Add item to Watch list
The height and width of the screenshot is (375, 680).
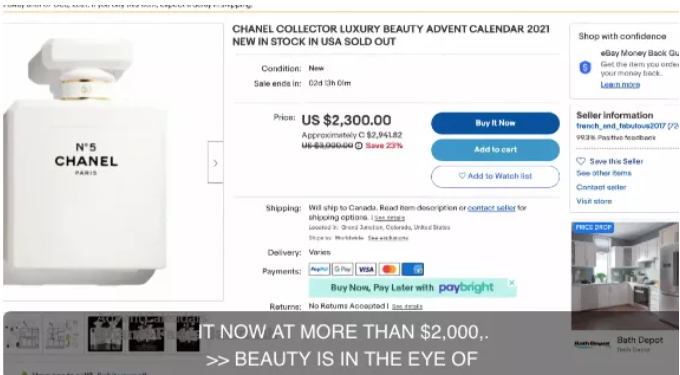pyautogui.click(x=495, y=176)
